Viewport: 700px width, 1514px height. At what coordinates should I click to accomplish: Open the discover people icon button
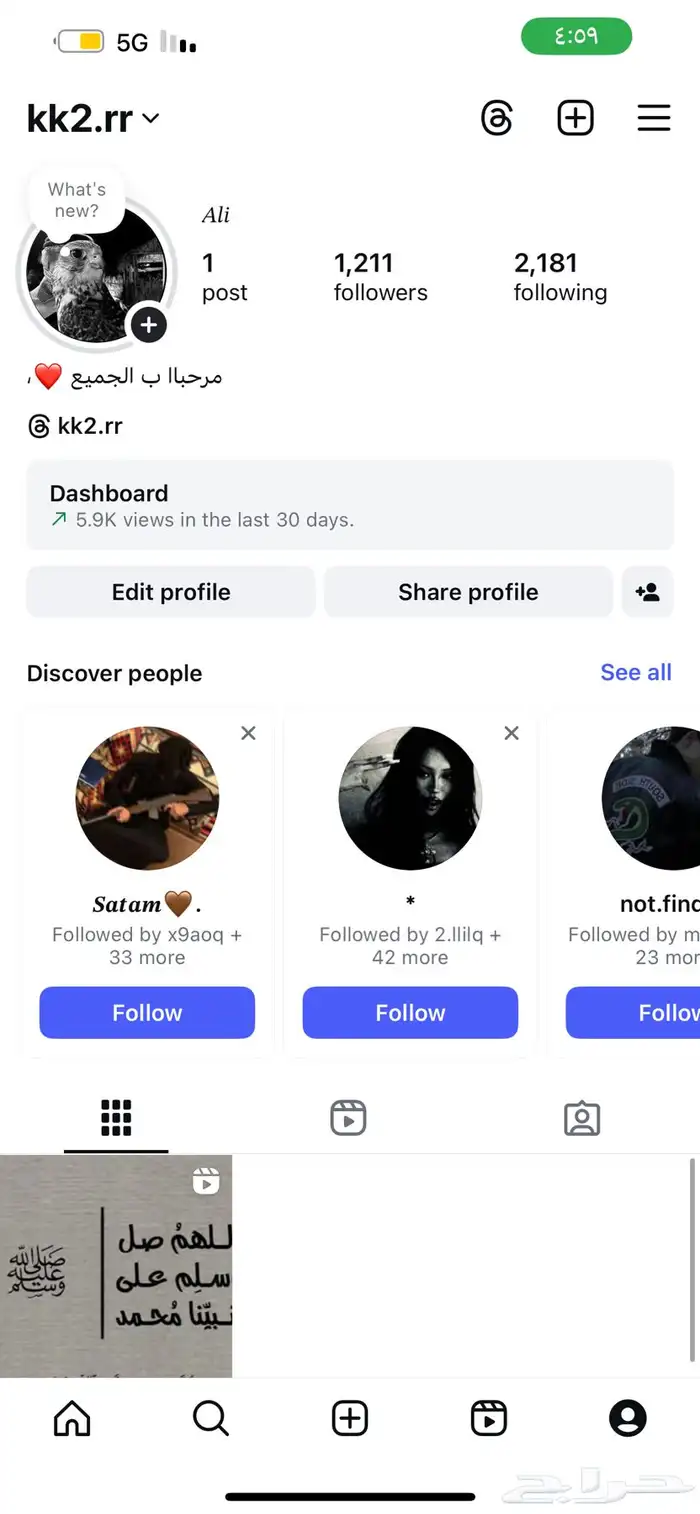click(x=647, y=592)
